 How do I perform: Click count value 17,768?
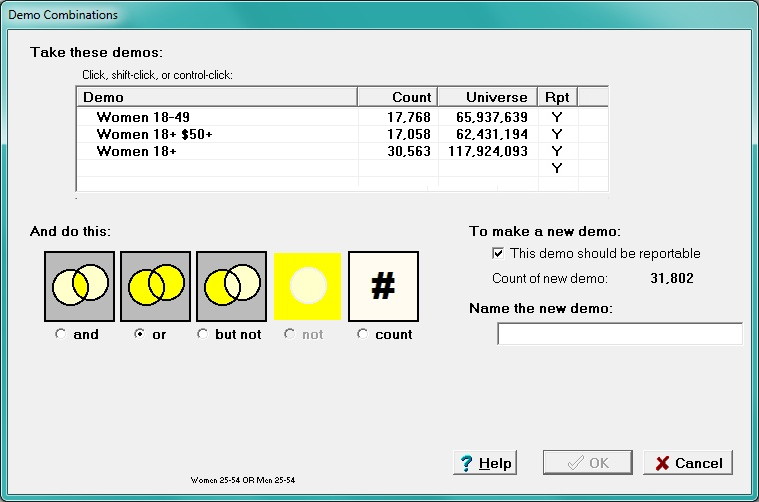(x=409, y=117)
